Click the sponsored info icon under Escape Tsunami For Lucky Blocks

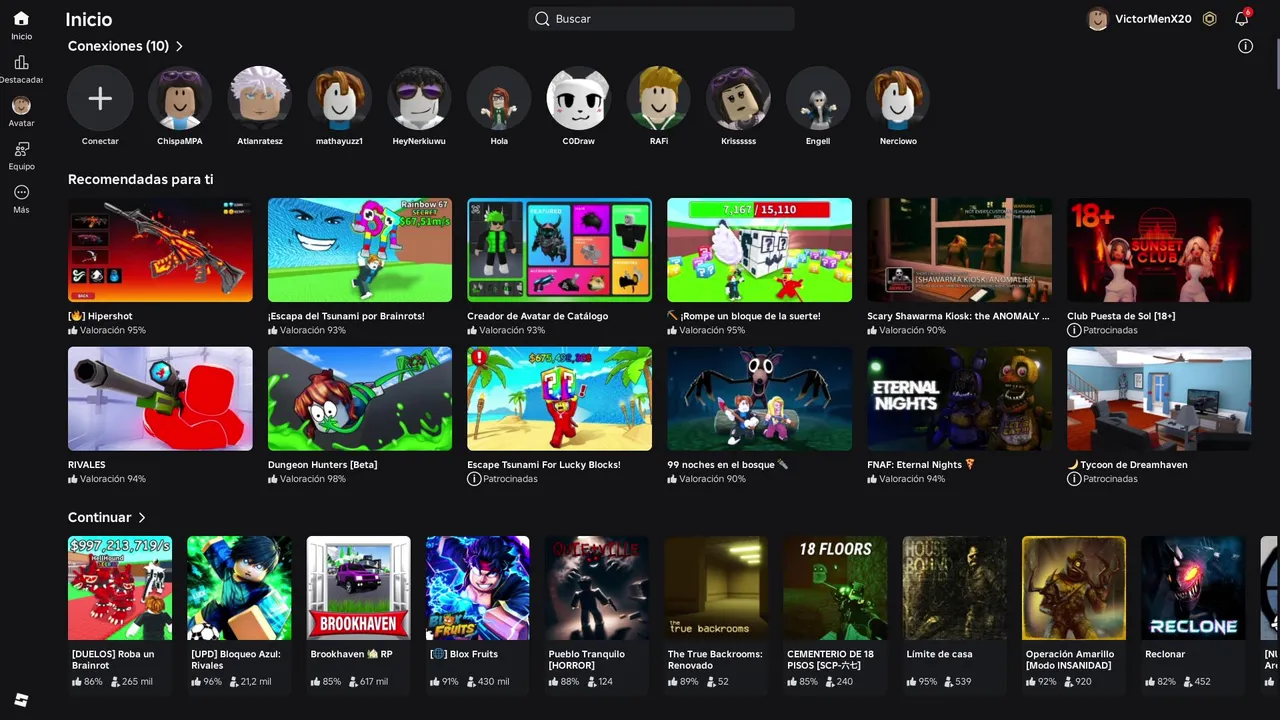coord(474,479)
